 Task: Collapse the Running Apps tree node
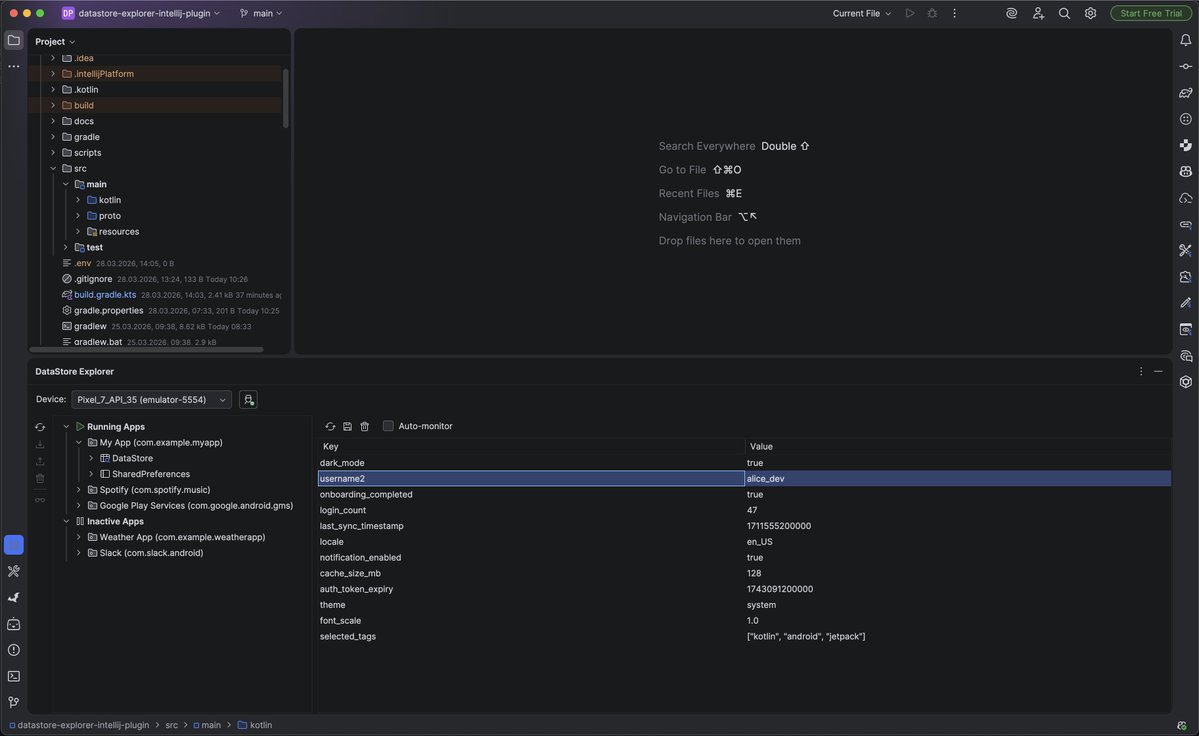click(66, 427)
